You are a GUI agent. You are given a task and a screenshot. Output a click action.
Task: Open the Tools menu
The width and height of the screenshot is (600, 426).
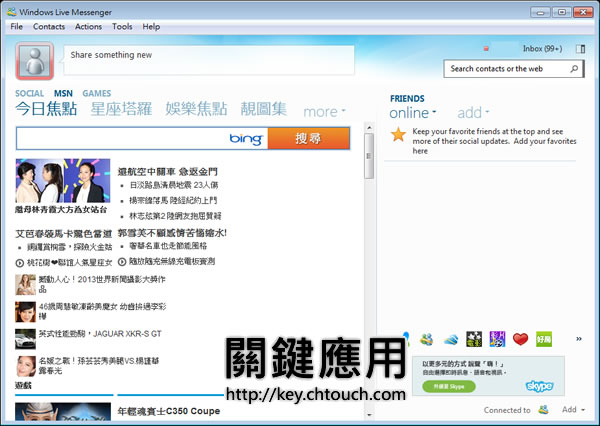click(122, 26)
